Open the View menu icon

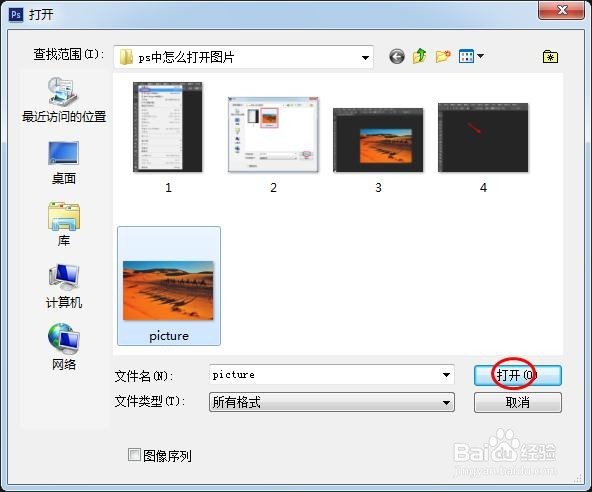(467, 57)
